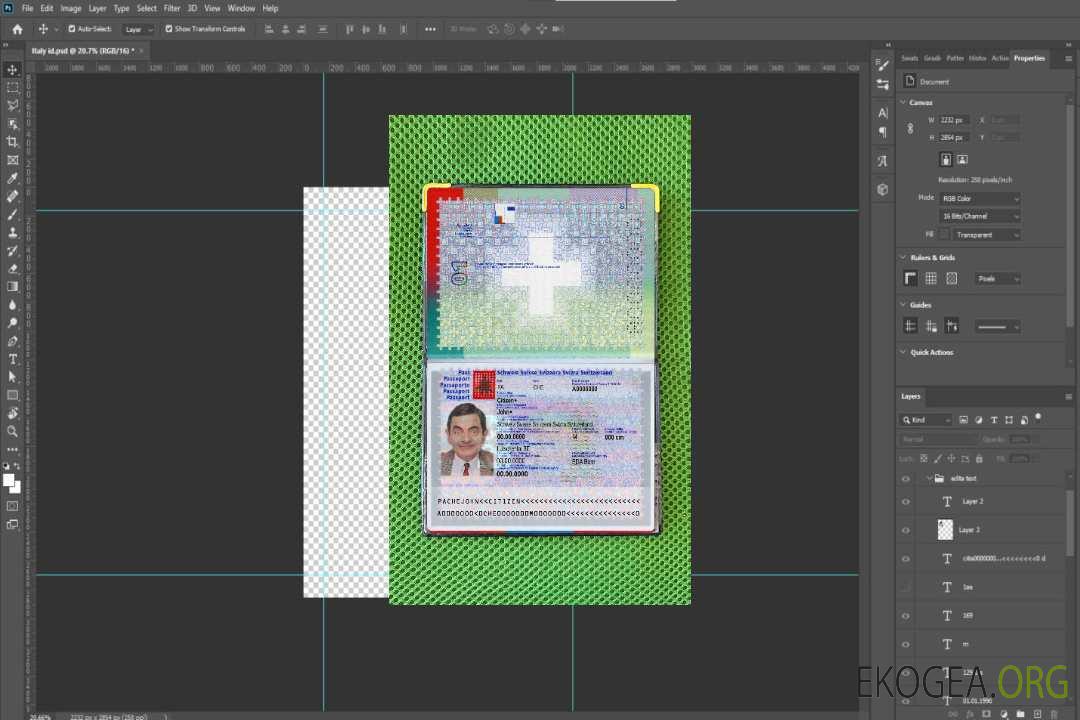Image resolution: width=1080 pixels, height=720 pixels.
Task: Show the grid icon under Rulers & Grids
Action: (x=931, y=278)
